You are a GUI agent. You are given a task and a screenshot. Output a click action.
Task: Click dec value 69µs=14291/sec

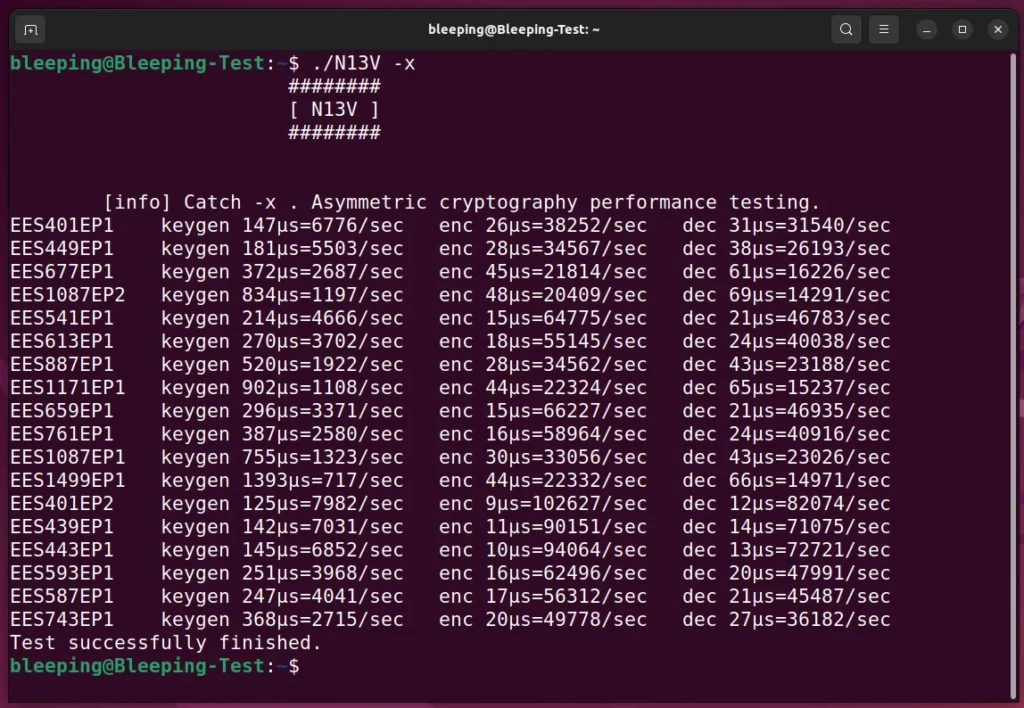pos(810,295)
